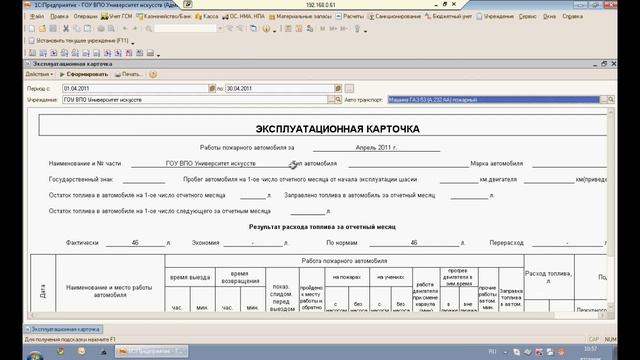
Task: Click ellipsis select button of Учреждение field
Action: [331, 100]
